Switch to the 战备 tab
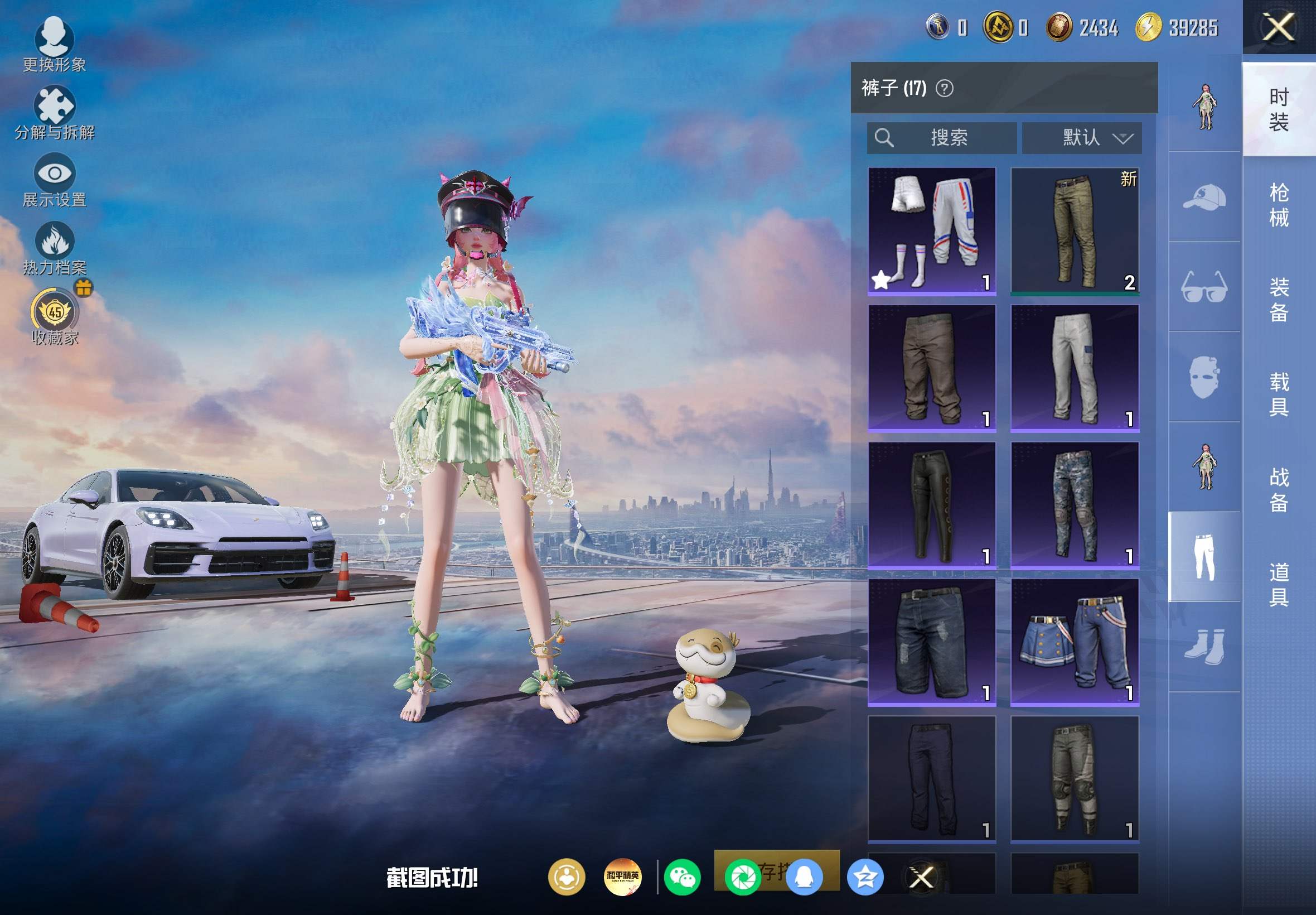 pyautogui.click(x=1279, y=490)
